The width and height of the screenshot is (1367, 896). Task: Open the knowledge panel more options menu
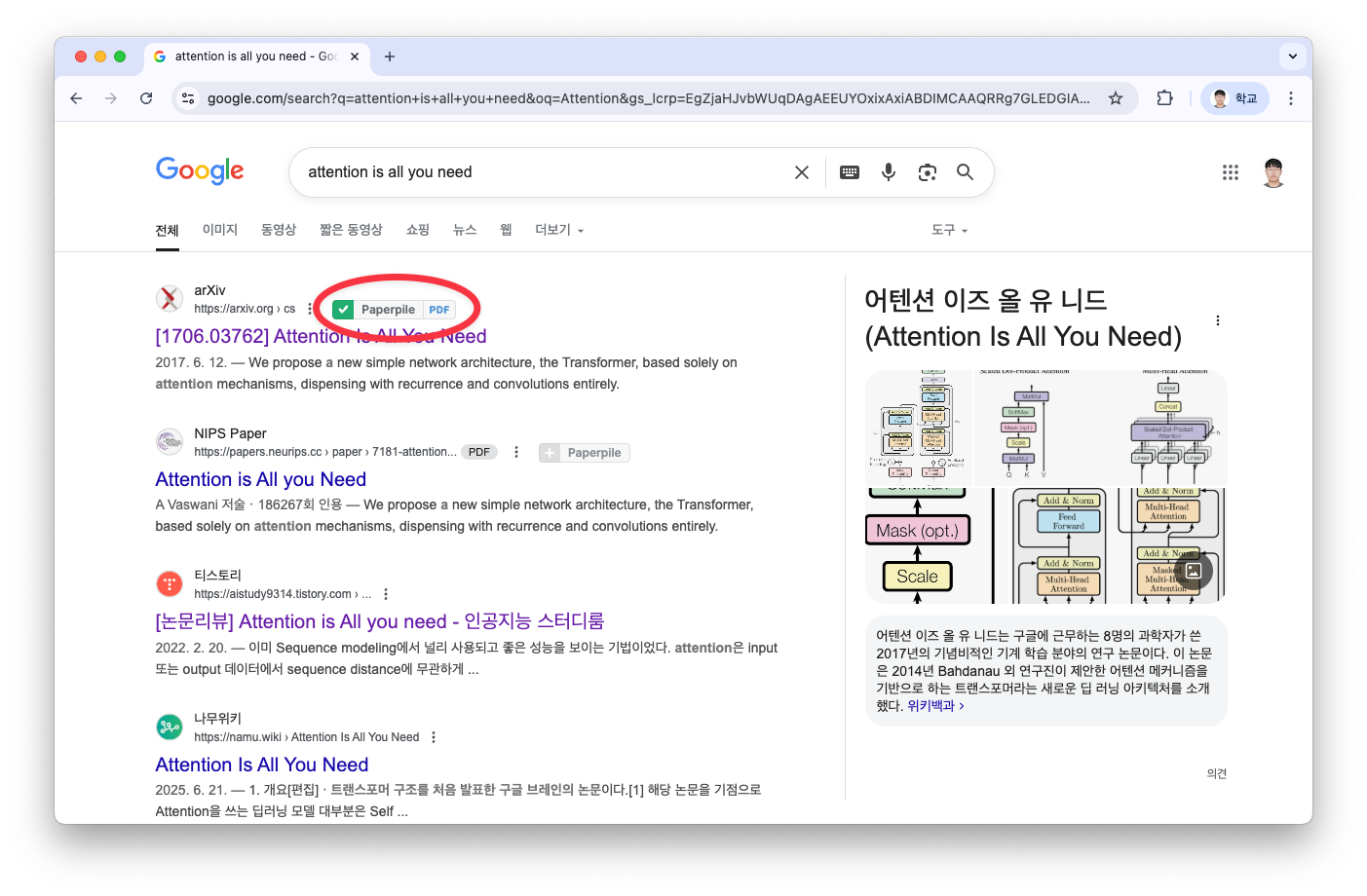(x=1218, y=320)
